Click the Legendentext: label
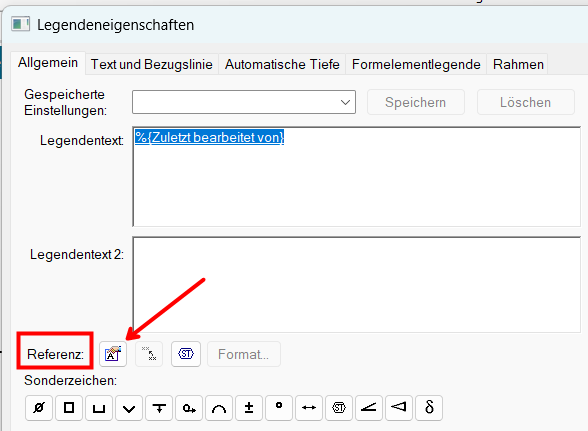The width and height of the screenshot is (588, 431). 82,141
